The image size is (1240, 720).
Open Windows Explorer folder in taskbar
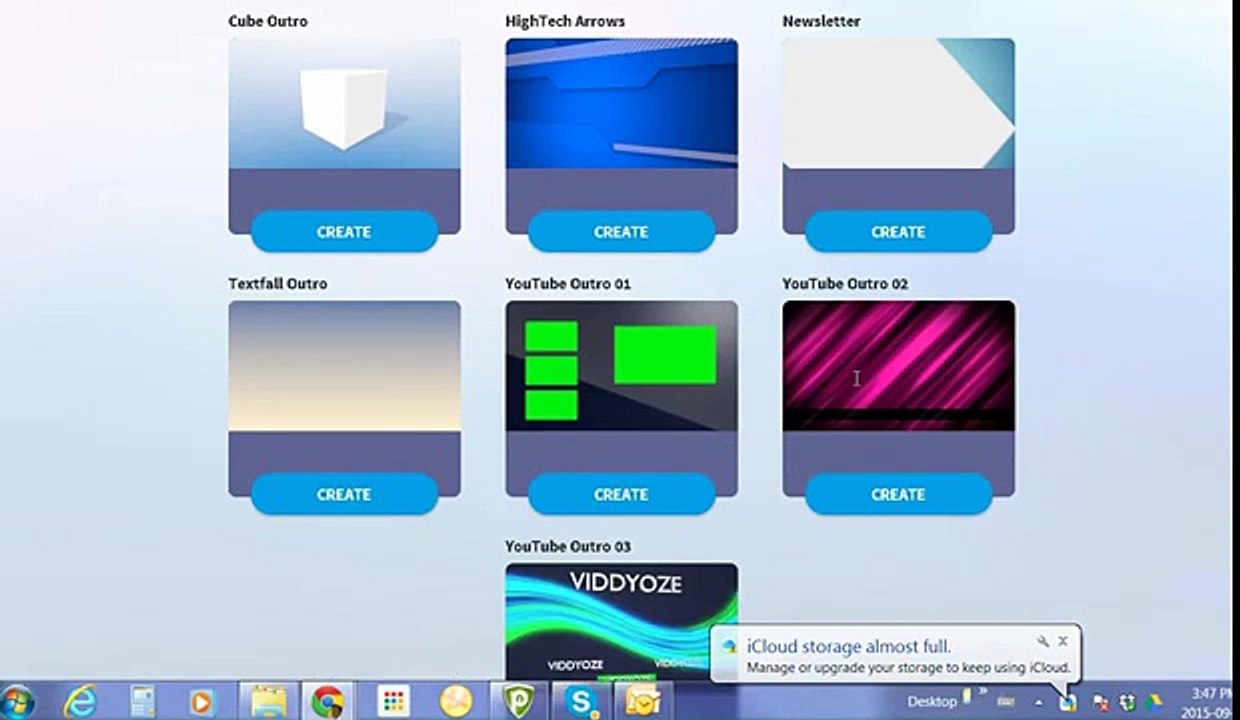[x=268, y=701]
